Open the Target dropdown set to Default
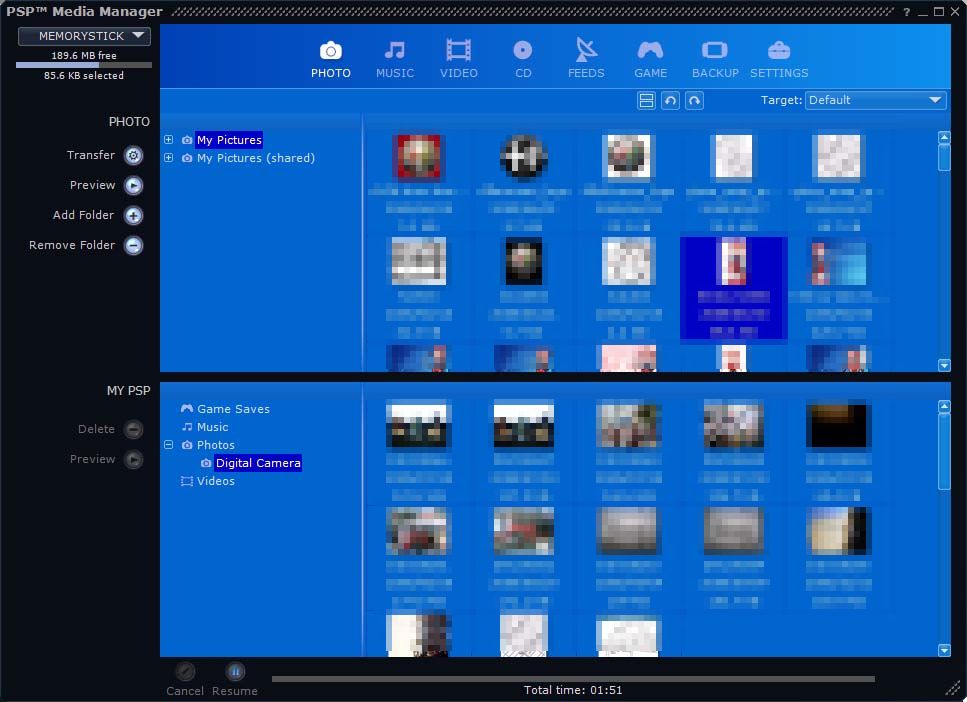 coord(875,101)
